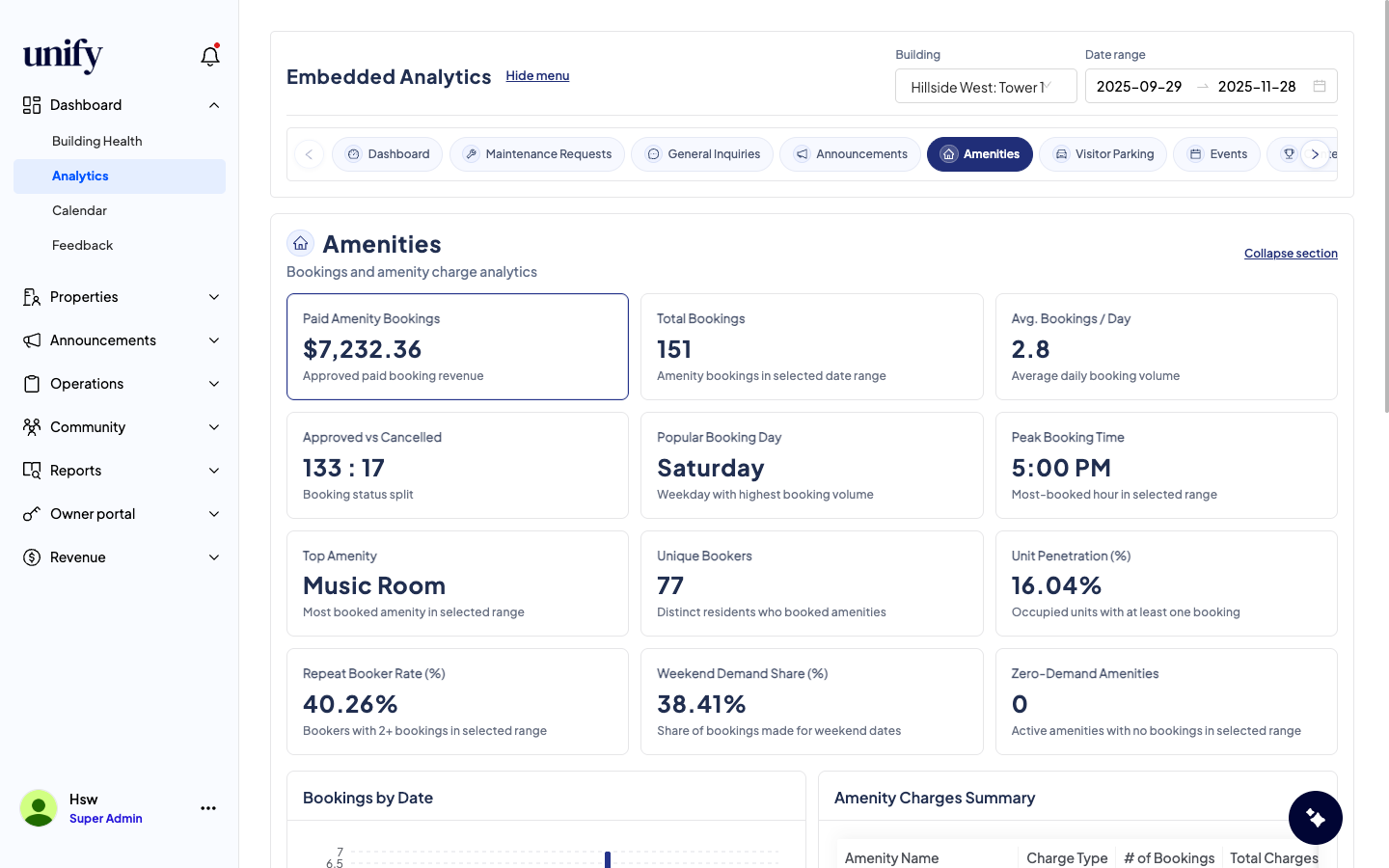Image resolution: width=1389 pixels, height=868 pixels.
Task: Collapse the Dashboard sidebar section
Action: pos(214,105)
